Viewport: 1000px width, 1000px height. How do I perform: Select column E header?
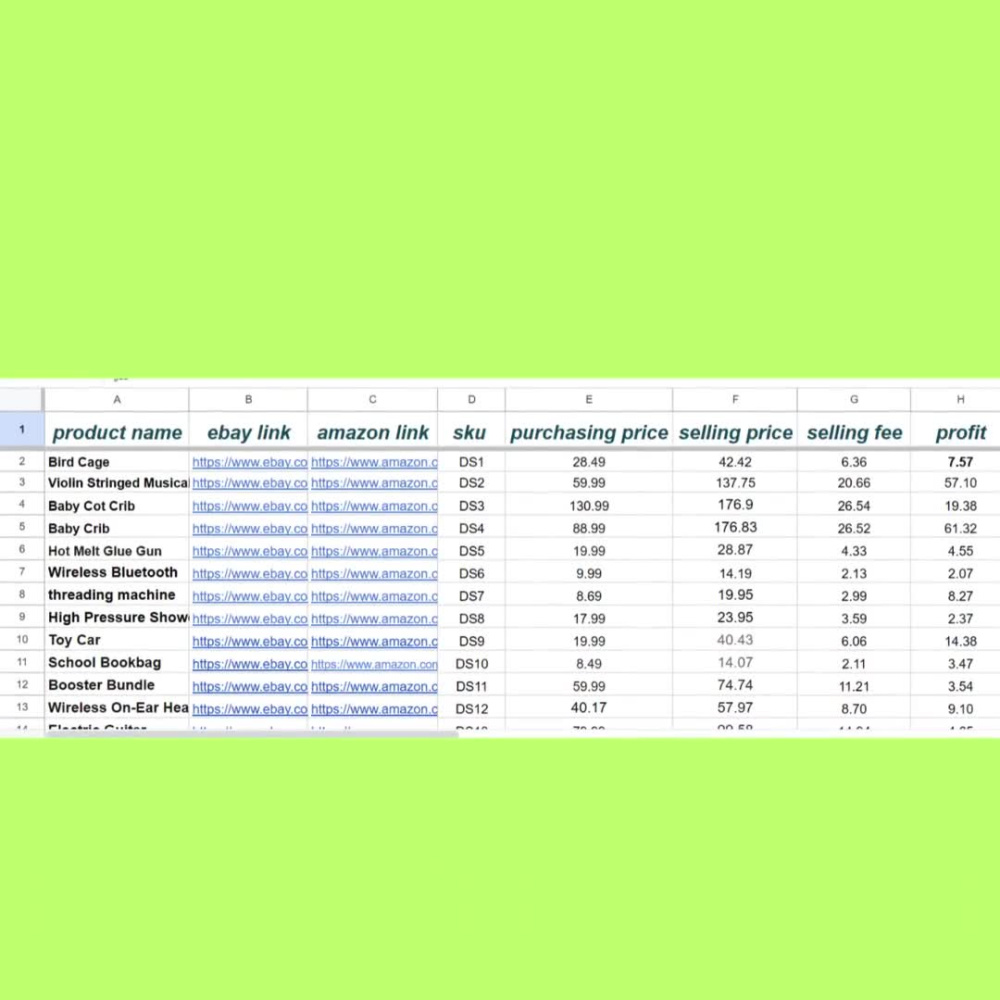pyautogui.click(x=589, y=399)
